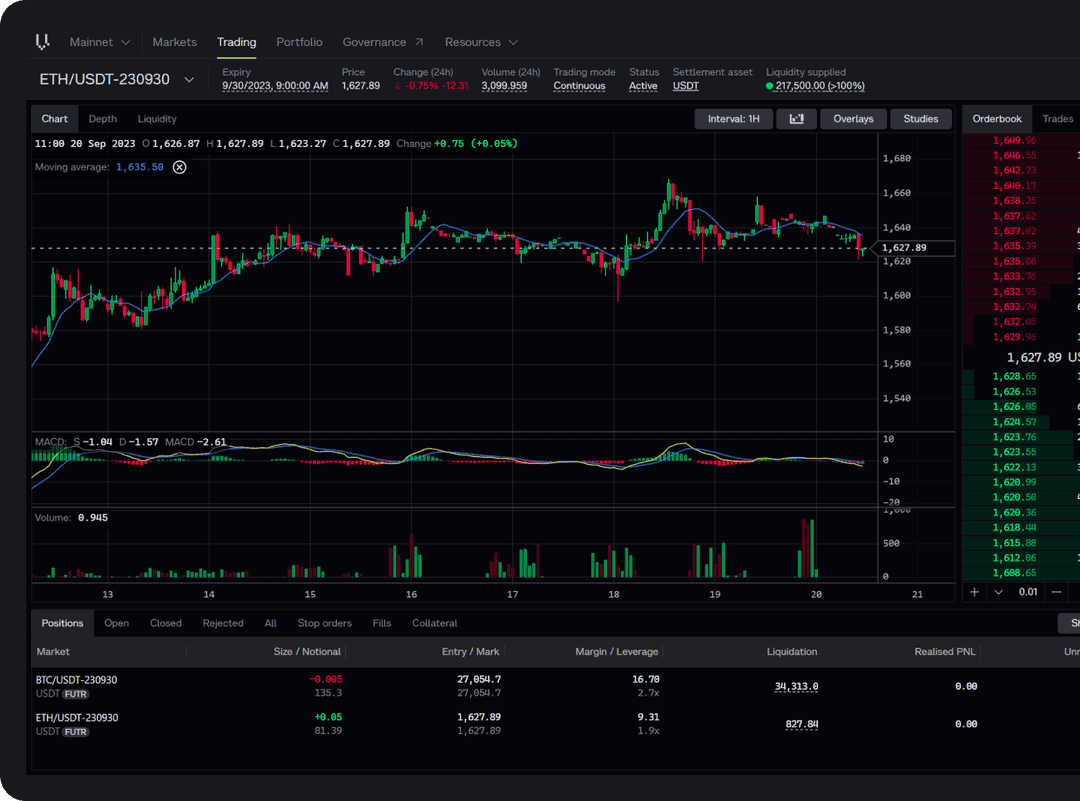Expand the Resources dropdown
The width and height of the screenshot is (1080, 801).
481,42
